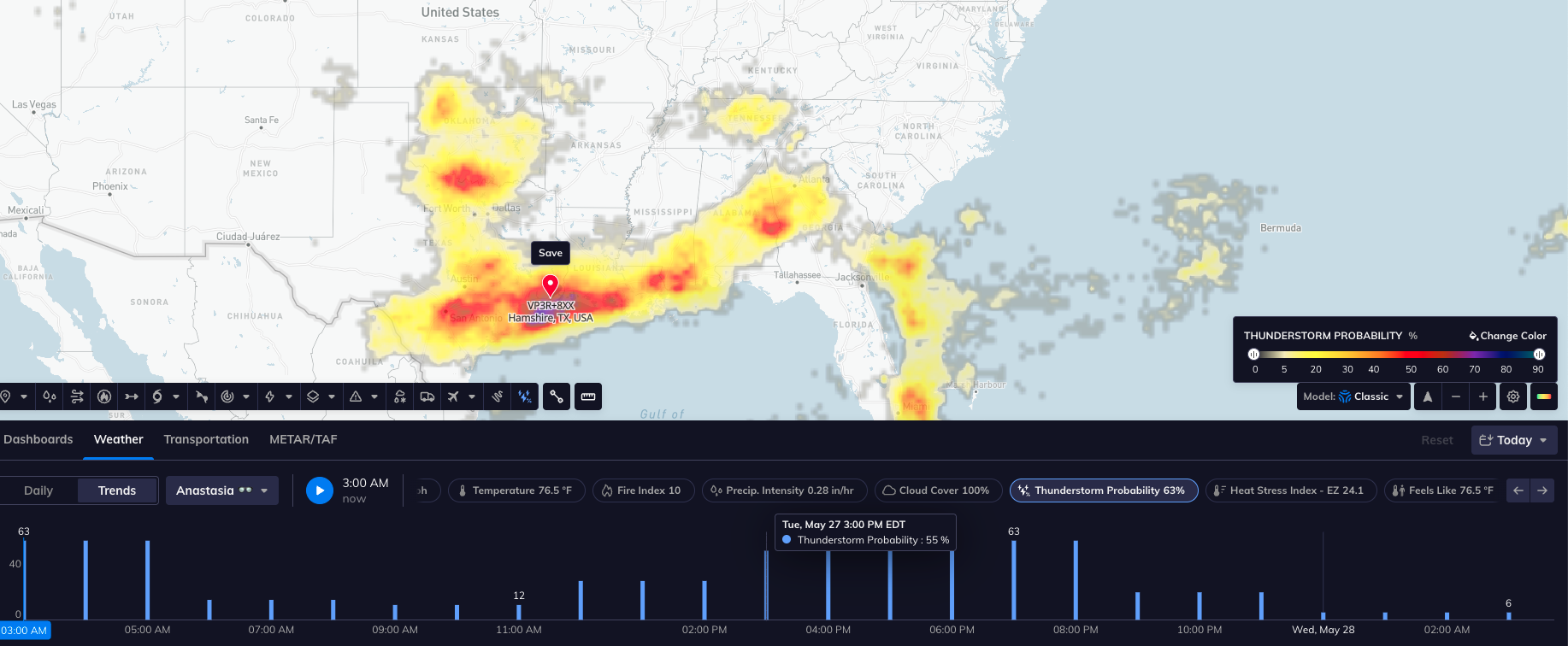The width and height of the screenshot is (1568, 646).
Task: Zoom out the map with minus
Action: click(x=1455, y=396)
